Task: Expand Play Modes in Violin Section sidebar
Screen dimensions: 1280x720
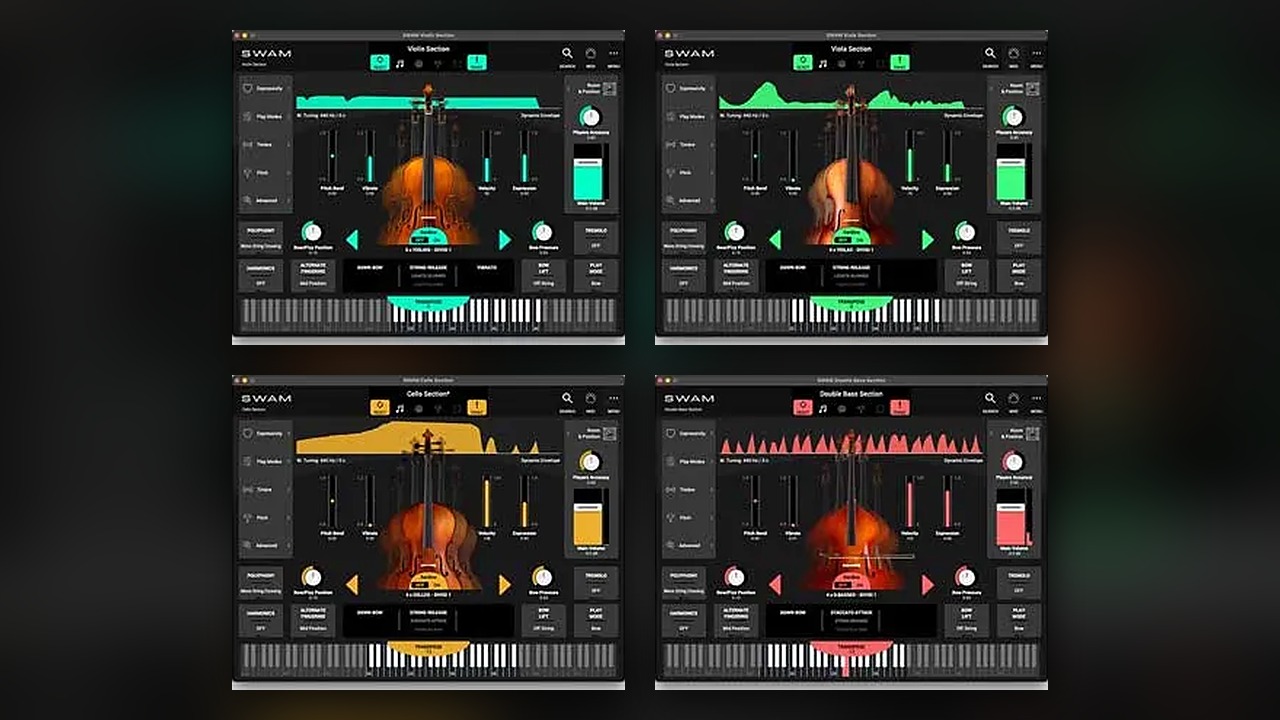Action: click(x=266, y=116)
